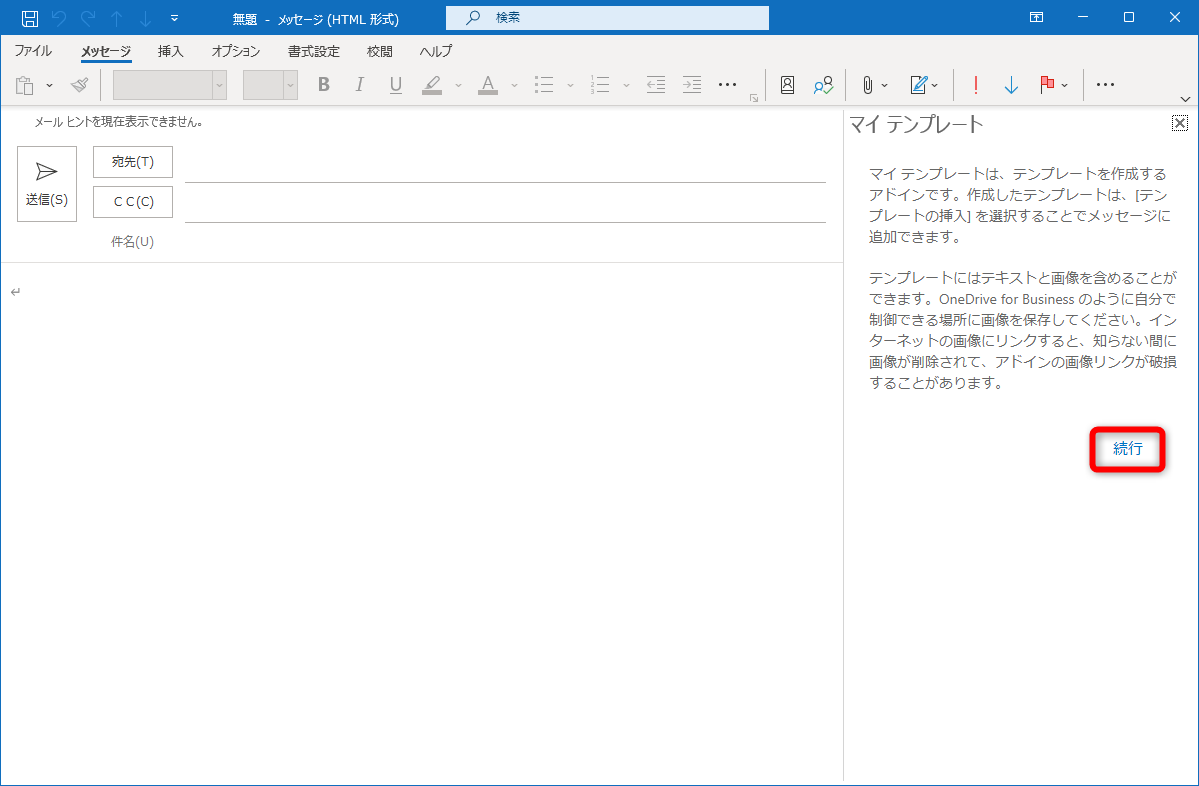The width and height of the screenshot is (1199, 786).
Task: Select the text highlight color swatch
Action: [431, 84]
